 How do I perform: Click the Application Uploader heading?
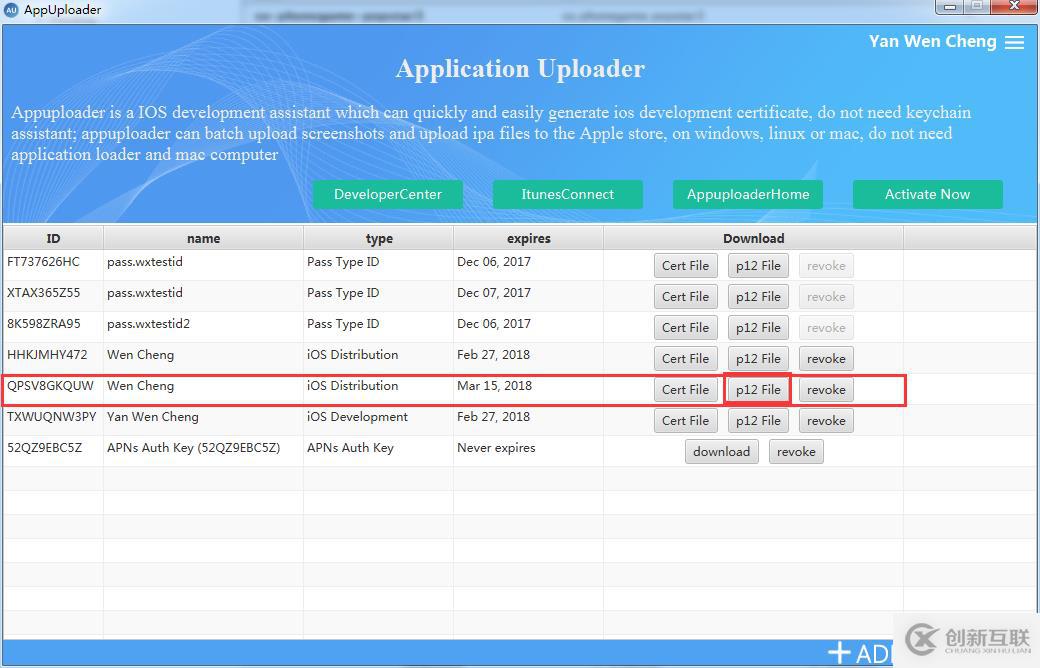(x=520, y=69)
